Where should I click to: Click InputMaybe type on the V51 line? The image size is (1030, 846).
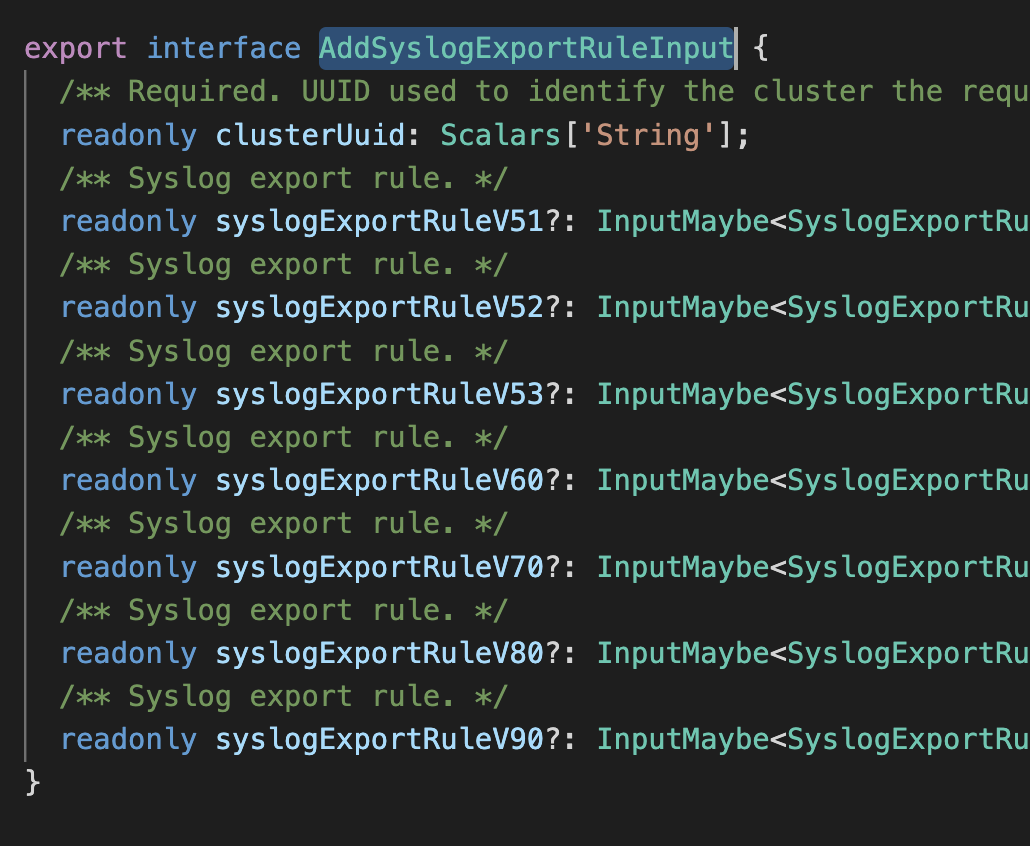(683, 222)
